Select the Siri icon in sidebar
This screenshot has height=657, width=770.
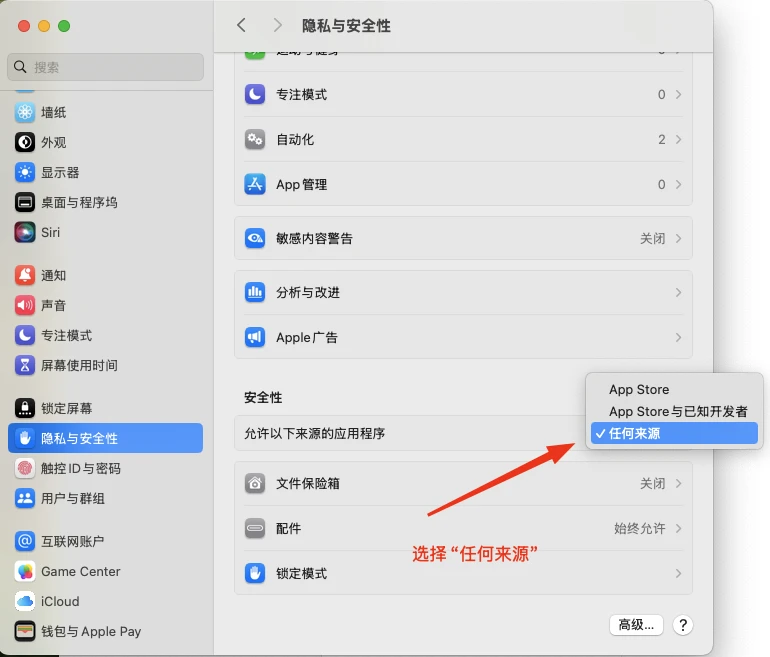[25, 232]
